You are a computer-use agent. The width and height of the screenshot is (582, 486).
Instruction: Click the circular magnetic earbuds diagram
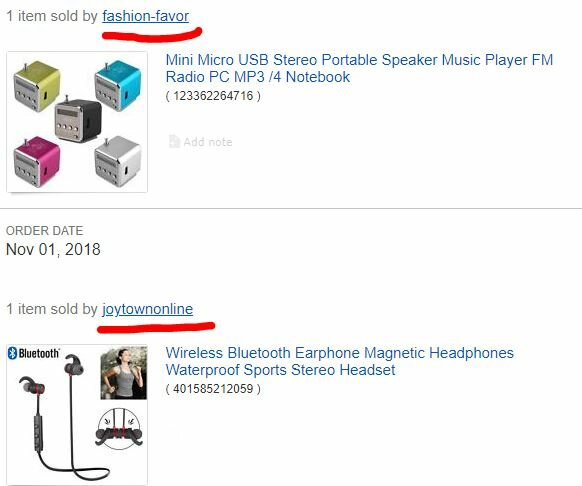(119, 428)
